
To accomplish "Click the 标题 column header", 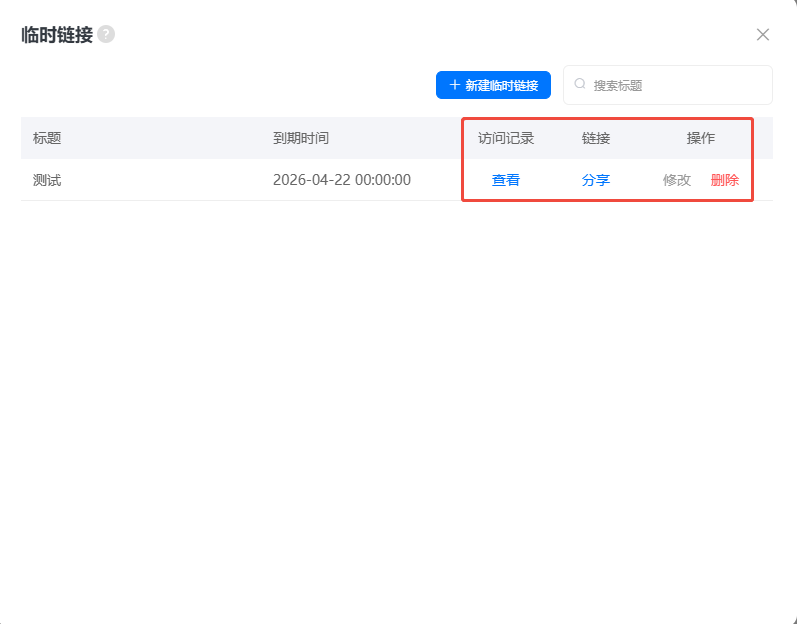I will coord(47,138).
